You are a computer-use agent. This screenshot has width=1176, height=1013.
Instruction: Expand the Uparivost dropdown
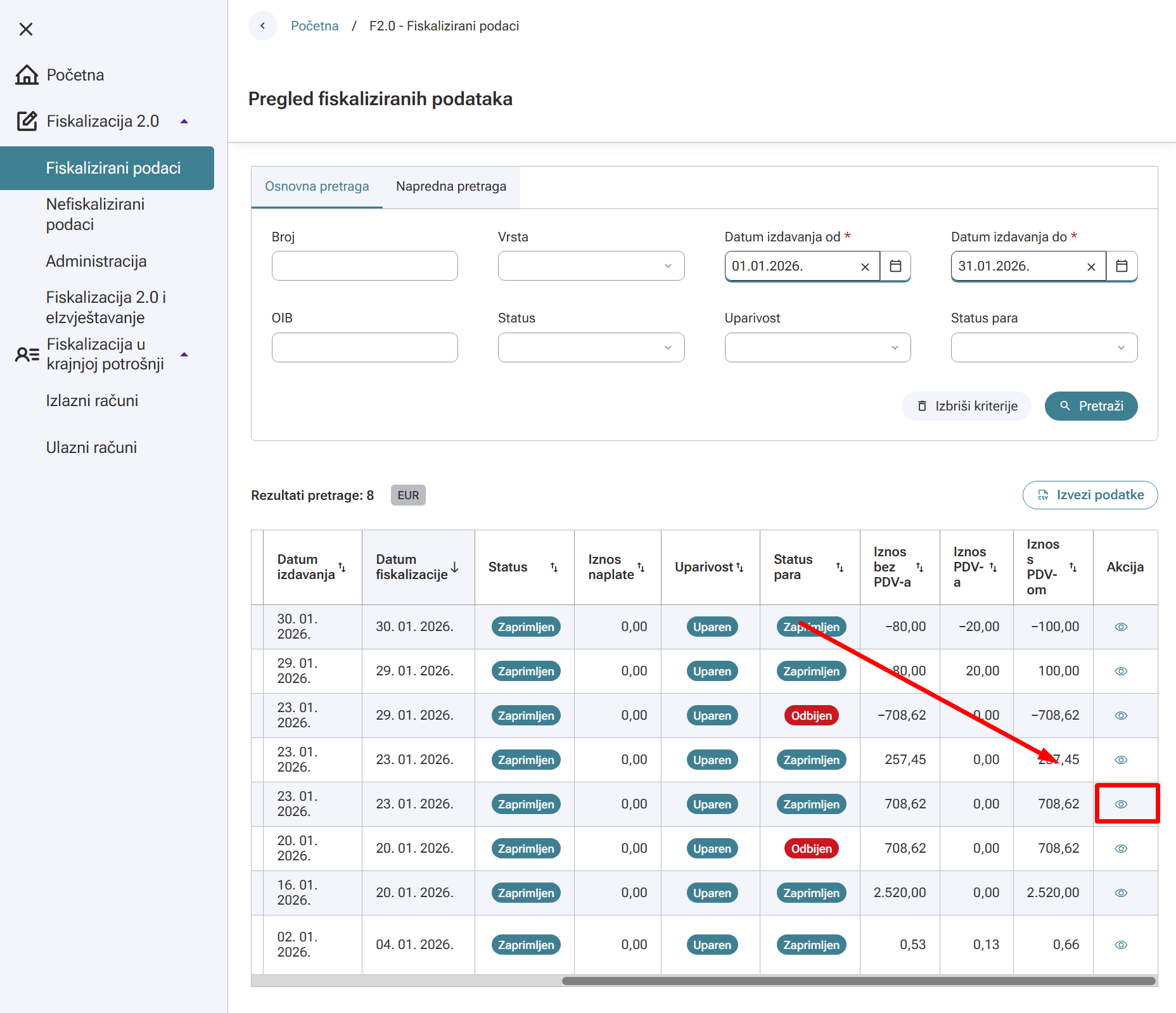pos(817,348)
